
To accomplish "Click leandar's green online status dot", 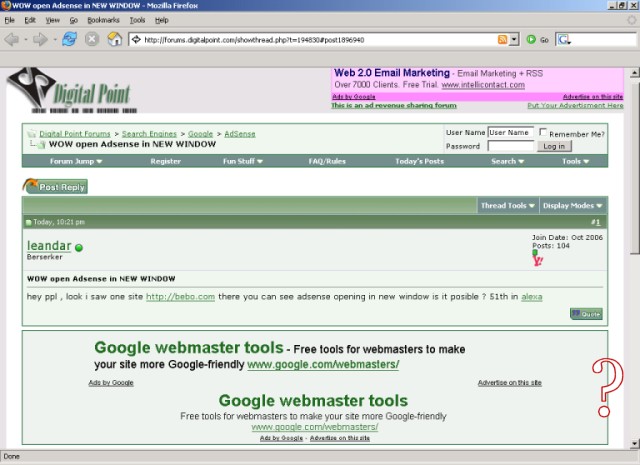I will pos(79,247).
